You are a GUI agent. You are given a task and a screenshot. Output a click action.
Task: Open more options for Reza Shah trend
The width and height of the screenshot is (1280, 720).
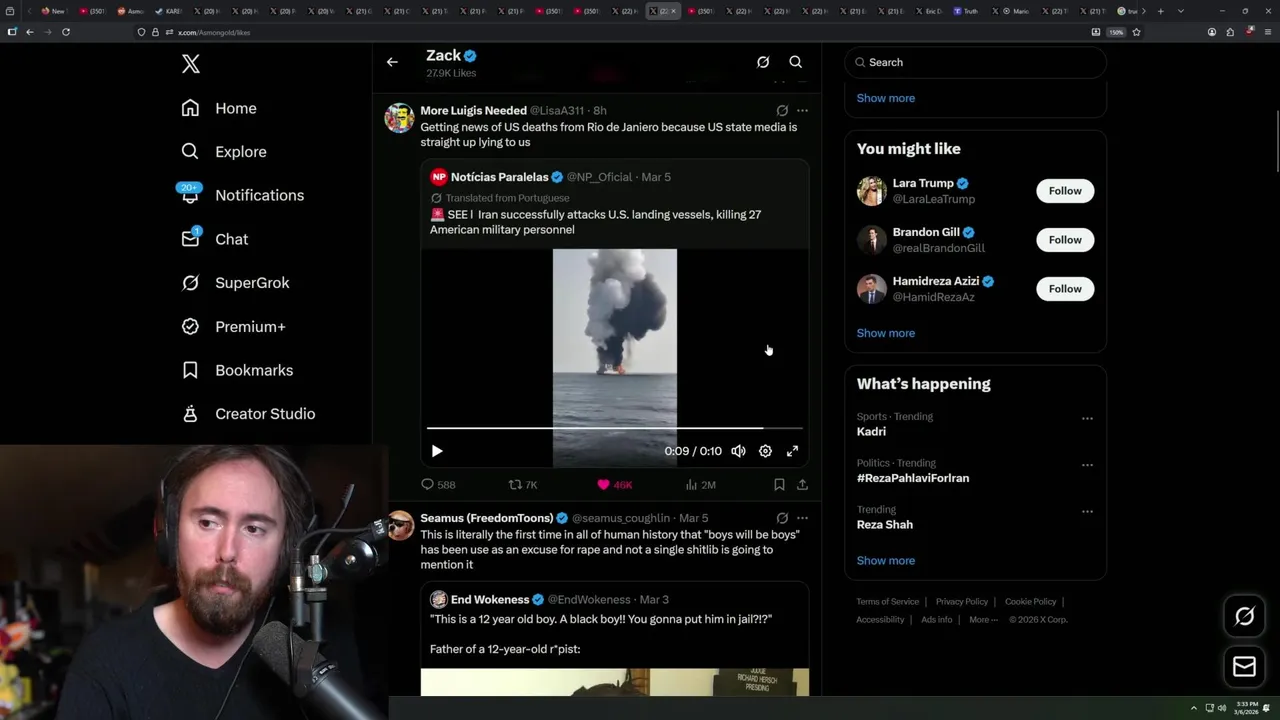coord(1087,512)
